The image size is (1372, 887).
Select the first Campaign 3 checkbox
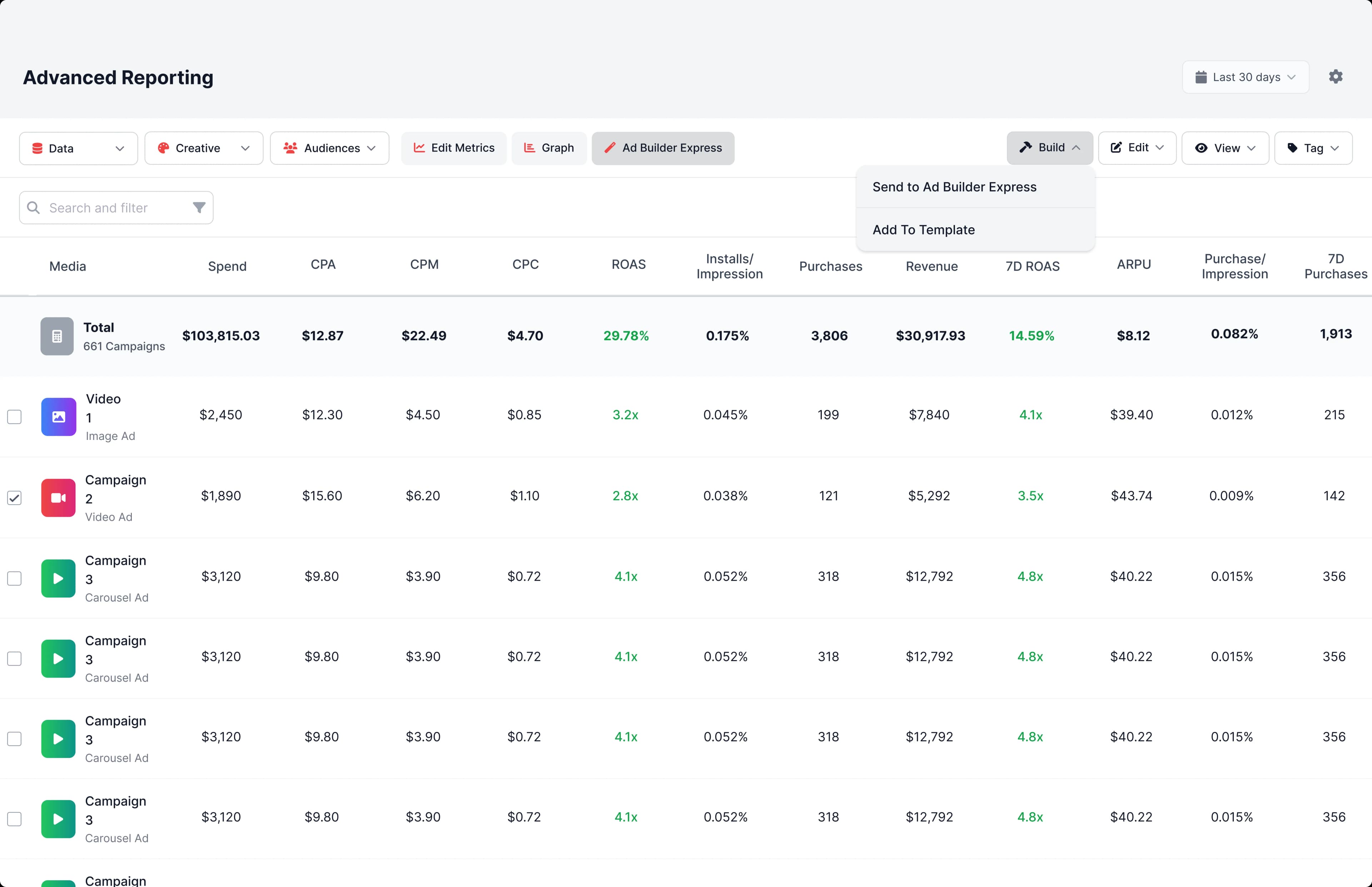(x=14, y=578)
